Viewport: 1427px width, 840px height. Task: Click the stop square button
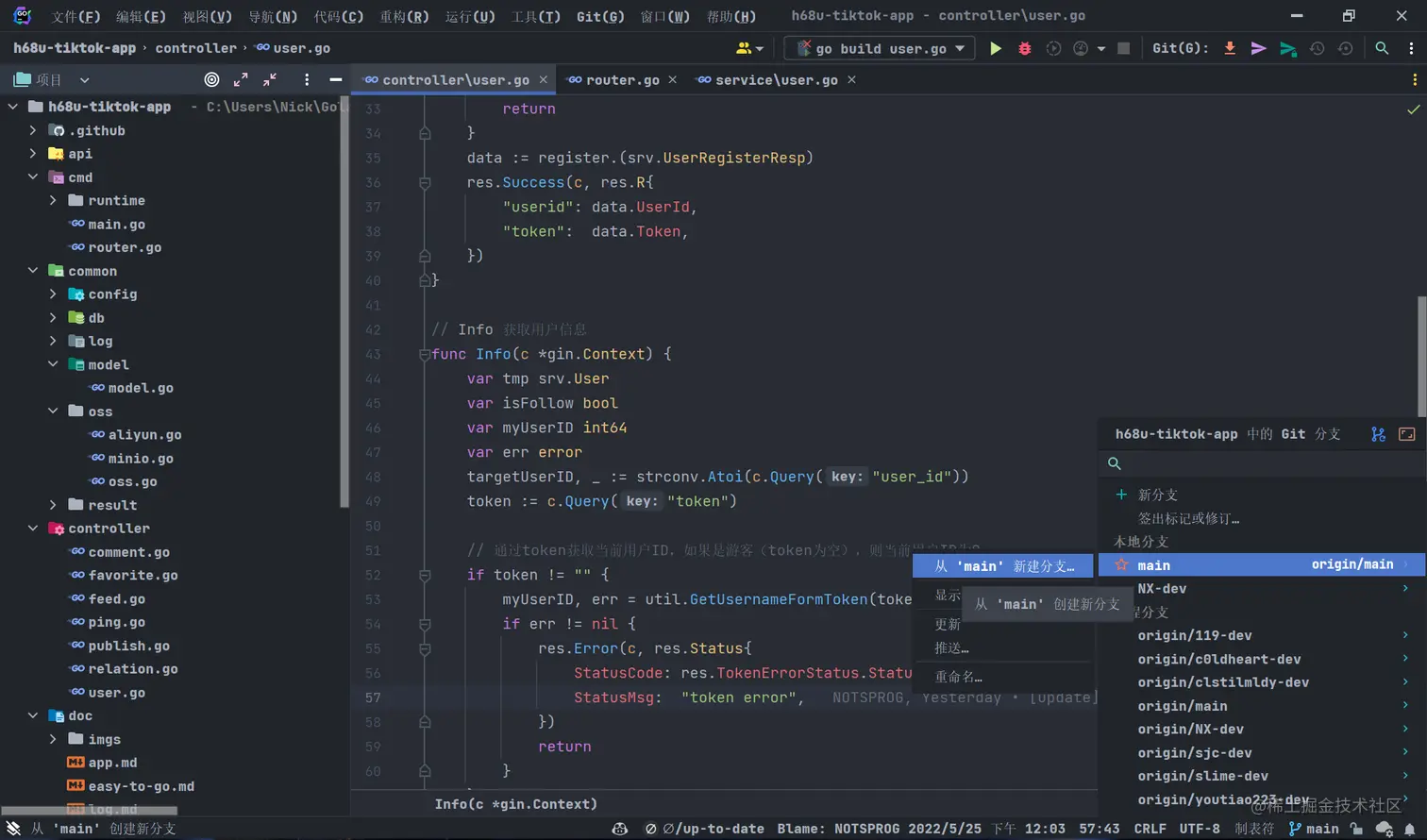pyautogui.click(x=1123, y=48)
